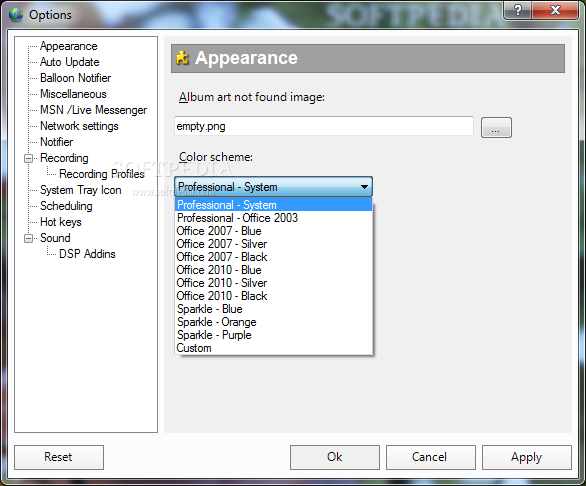Select the Custom color scheme option
This screenshot has width=586, height=486.
[x=274, y=348]
